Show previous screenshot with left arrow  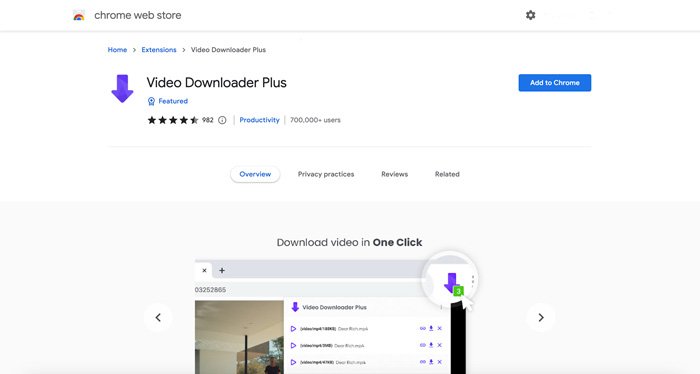pyautogui.click(x=158, y=317)
